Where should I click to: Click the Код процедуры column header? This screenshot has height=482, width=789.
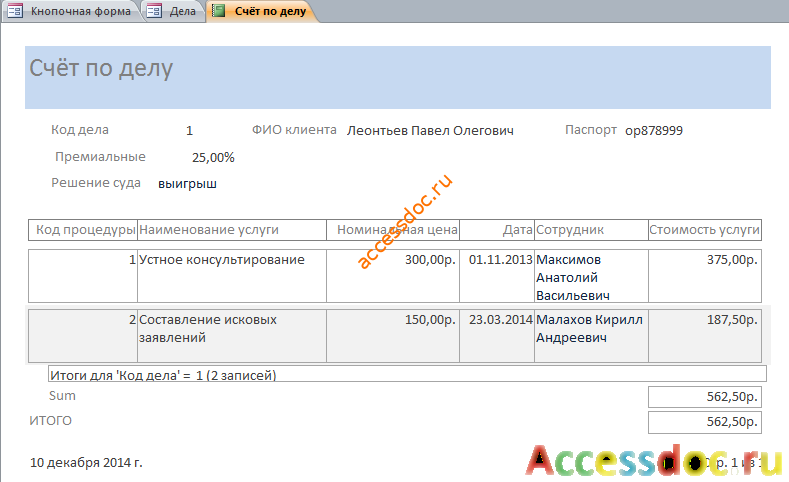pos(83,230)
